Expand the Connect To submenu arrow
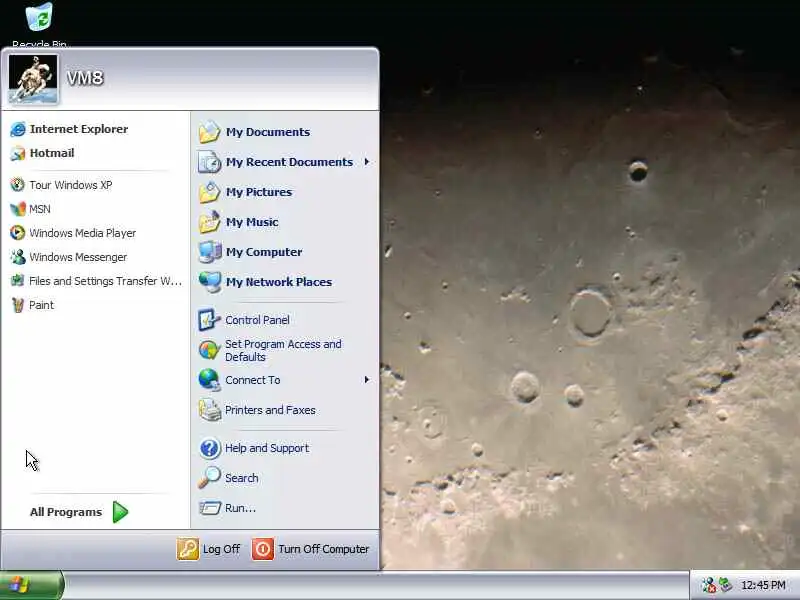800x600 pixels. click(x=366, y=380)
